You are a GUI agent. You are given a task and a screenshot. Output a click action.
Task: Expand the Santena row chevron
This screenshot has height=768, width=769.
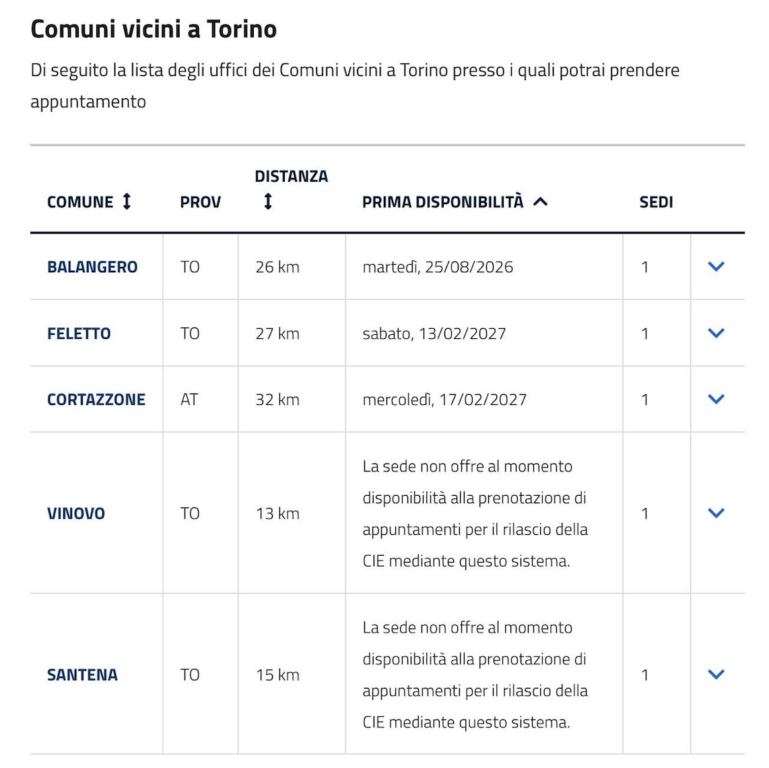(x=715, y=675)
